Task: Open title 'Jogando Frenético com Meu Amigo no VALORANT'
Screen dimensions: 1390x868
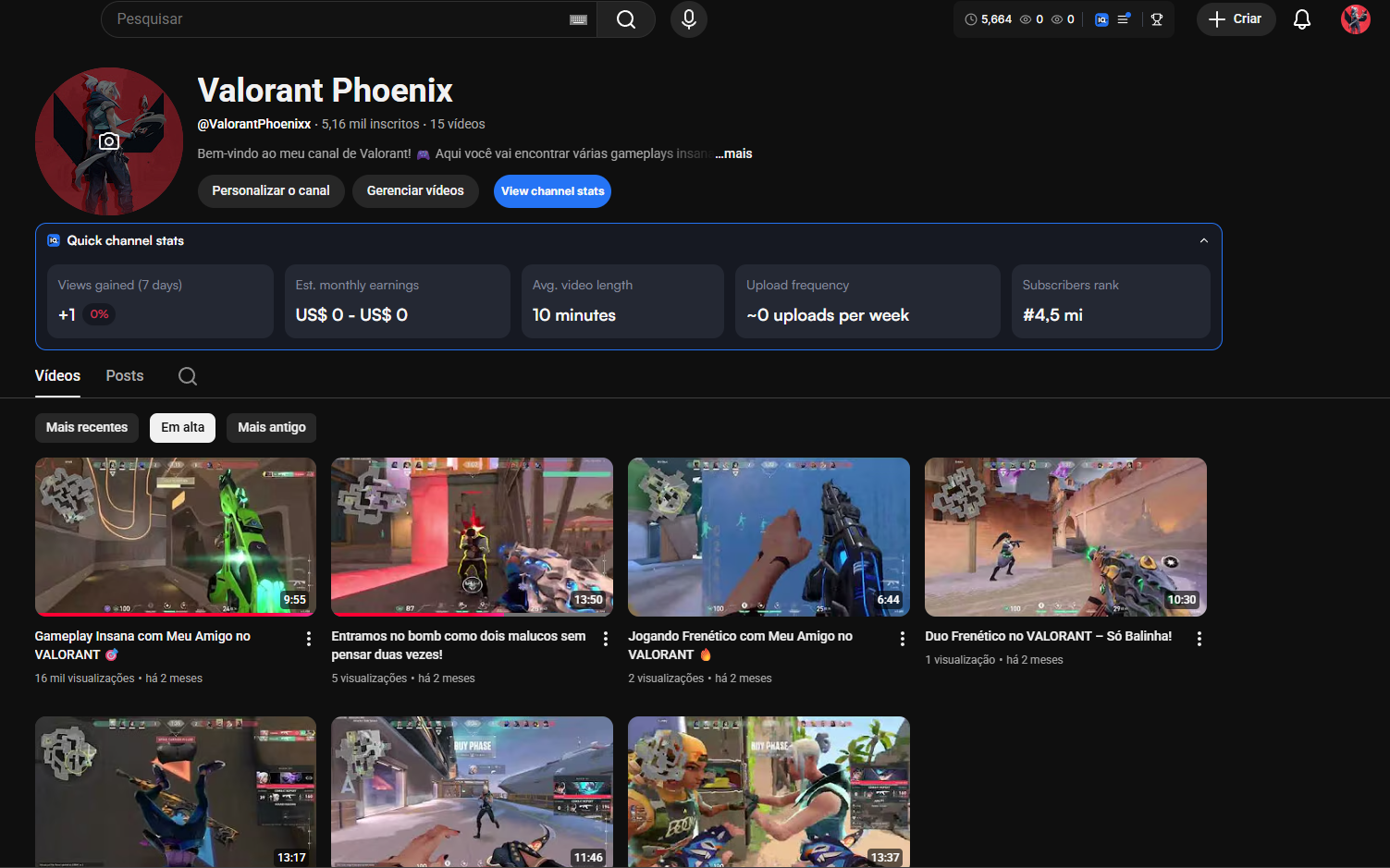Action: 741,645
